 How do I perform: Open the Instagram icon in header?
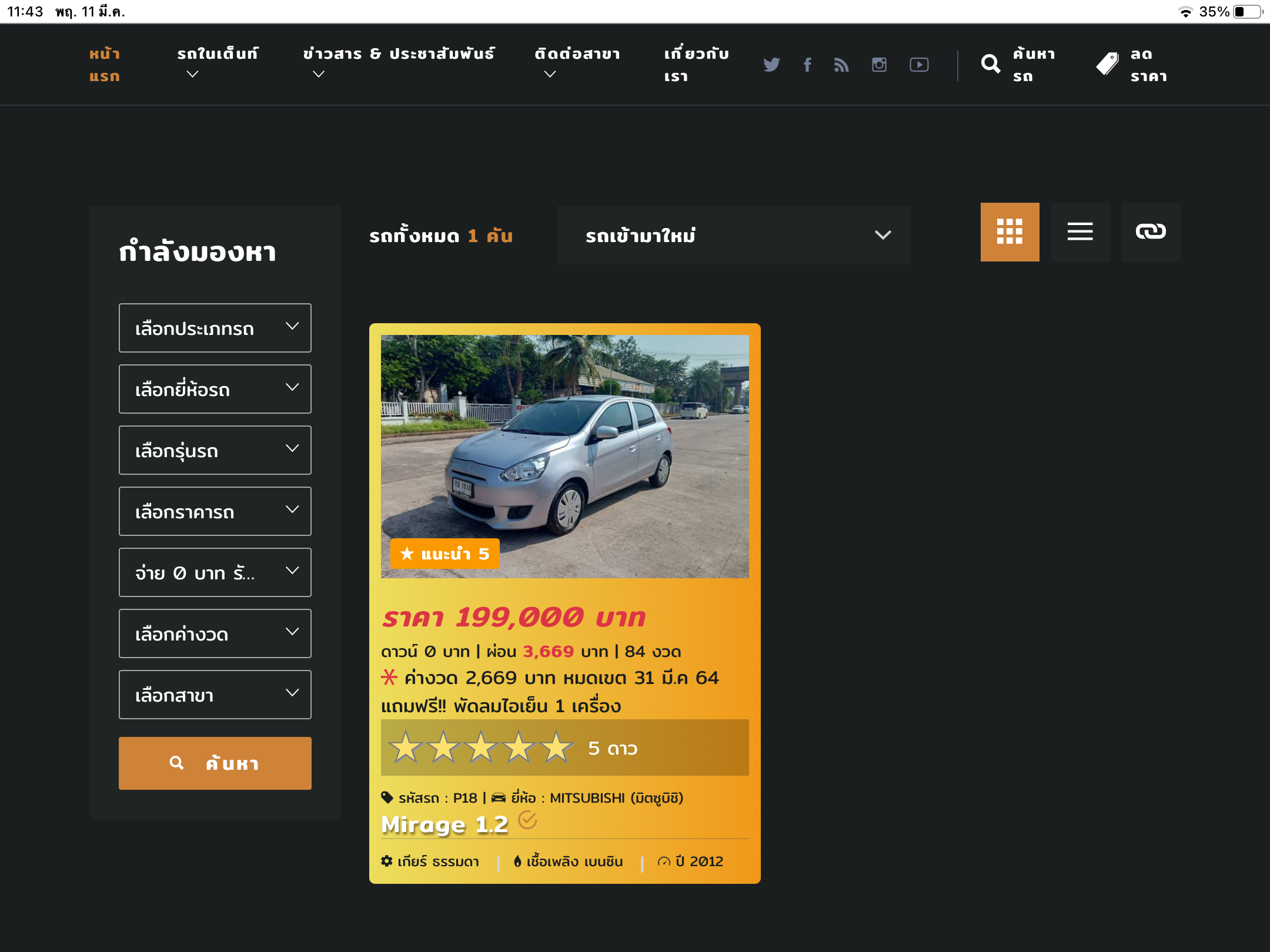pos(879,65)
